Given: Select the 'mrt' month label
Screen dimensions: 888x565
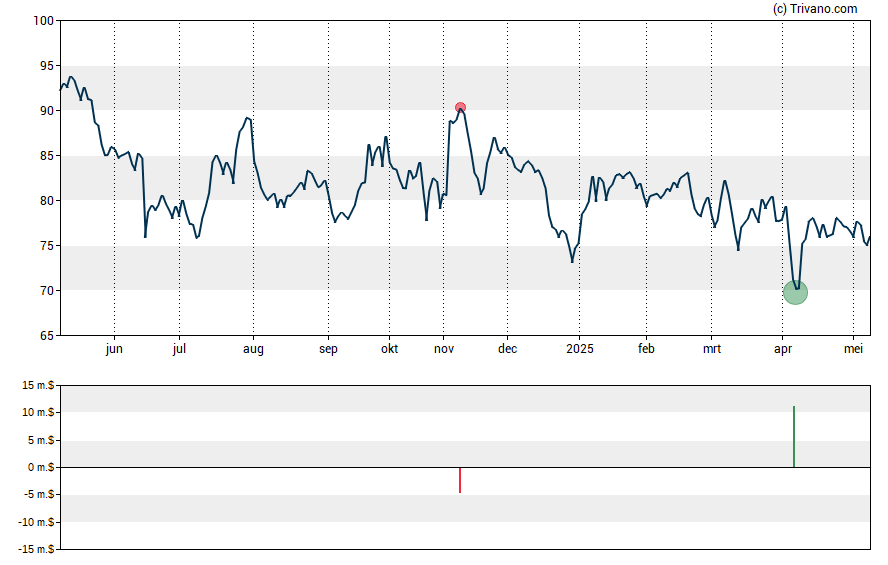Looking at the screenshot, I should click(712, 349).
